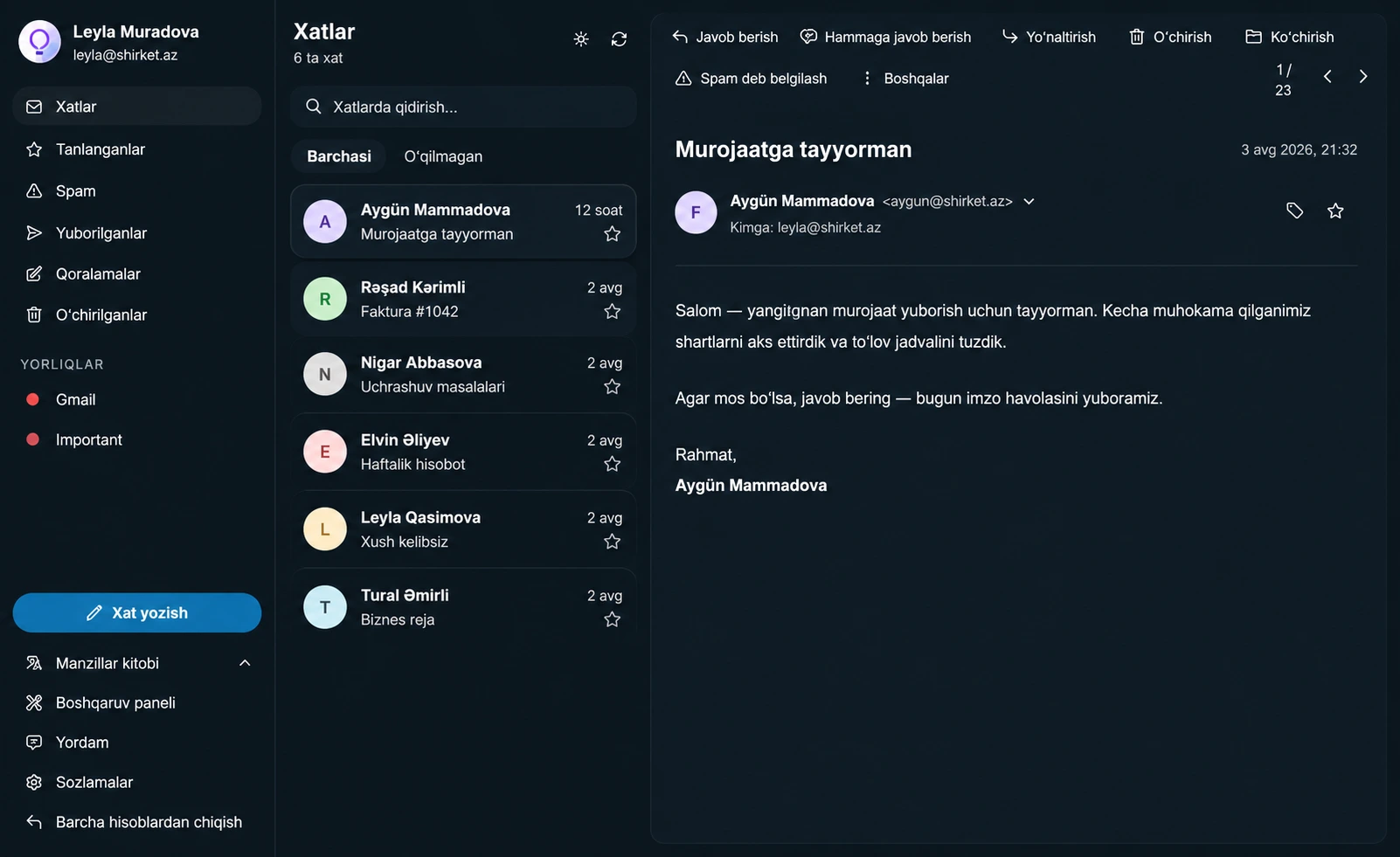Open the Spam folder in sidebar

point(137,191)
